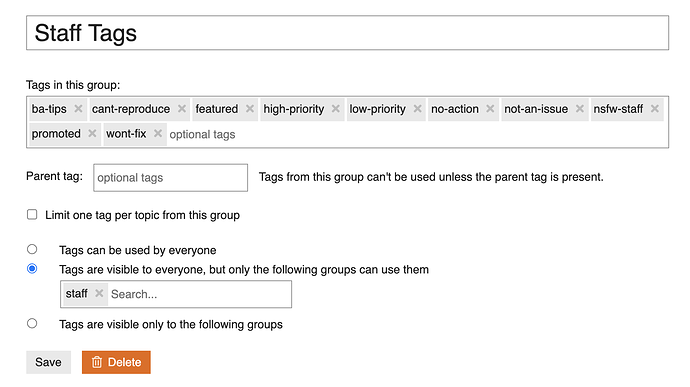Click the 'Parent tag:' label
The image size is (690, 387).
coord(54,176)
